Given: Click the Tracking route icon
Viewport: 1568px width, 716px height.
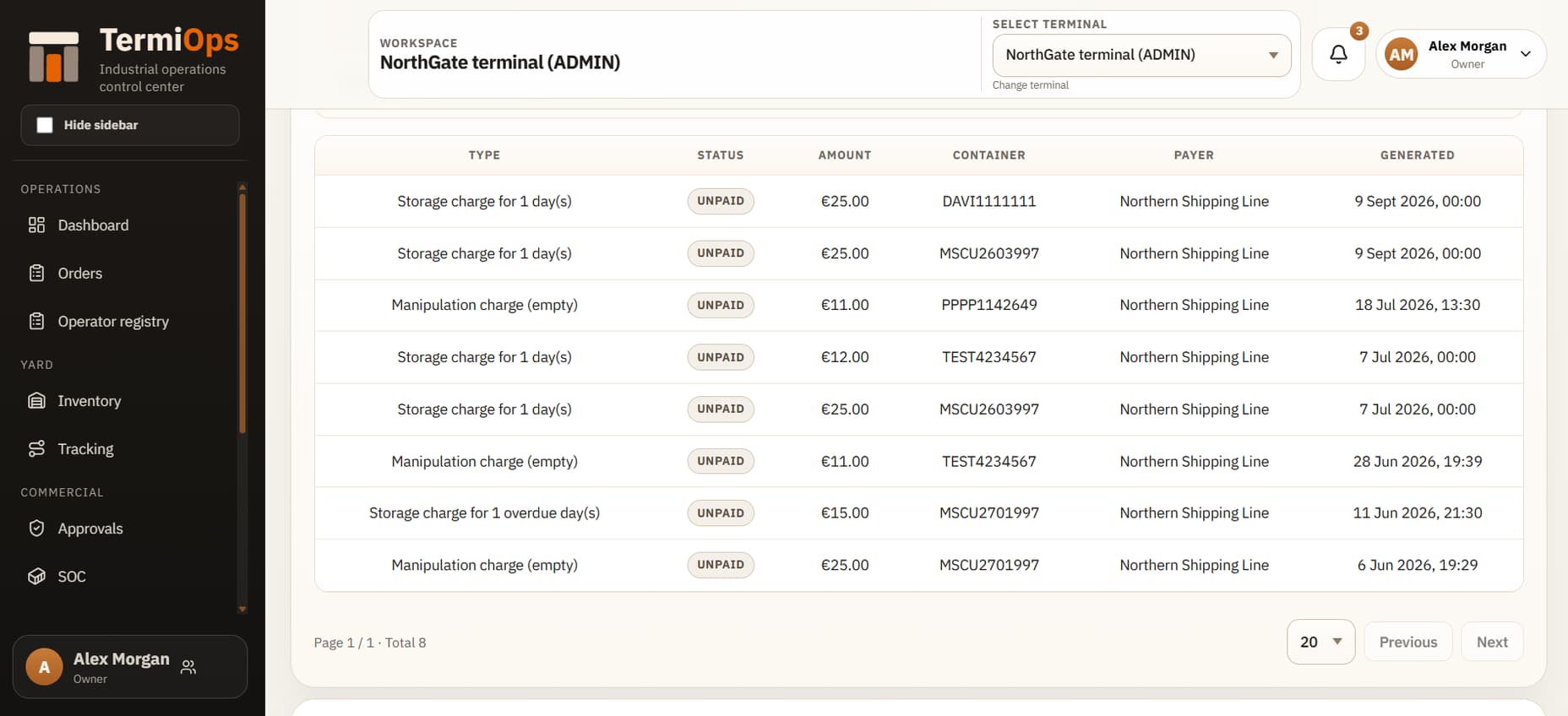Looking at the screenshot, I should click(36, 448).
